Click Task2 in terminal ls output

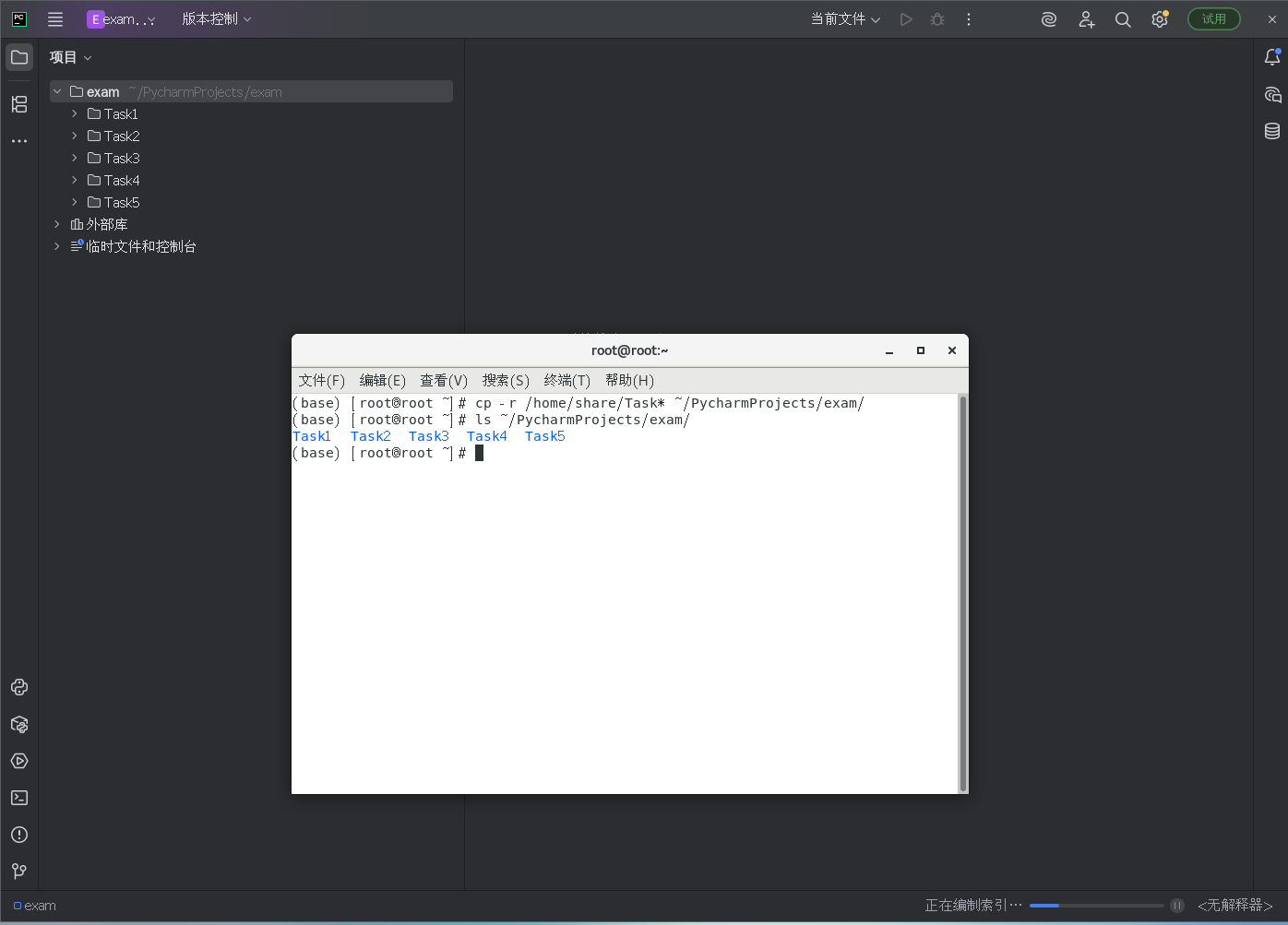point(370,437)
